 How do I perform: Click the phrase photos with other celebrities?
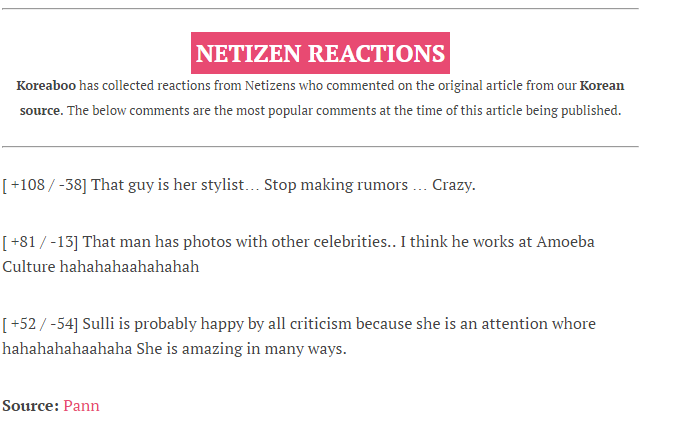pyautogui.click(x=289, y=242)
